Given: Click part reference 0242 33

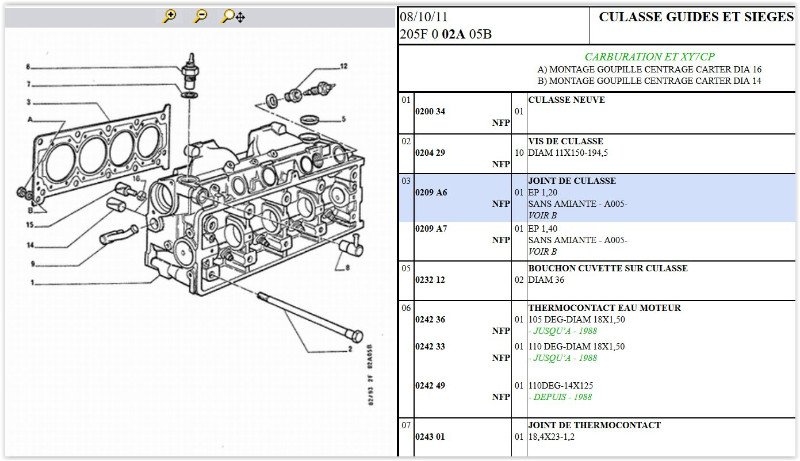Looking at the screenshot, I should pyautogui.click(x=430, y=346).
